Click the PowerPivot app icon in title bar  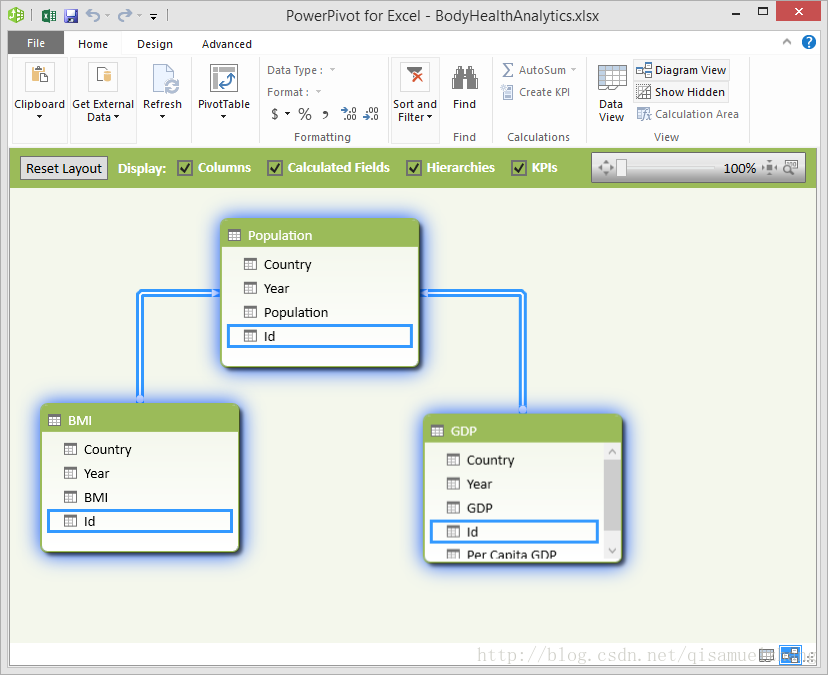[x=16, y=15]
